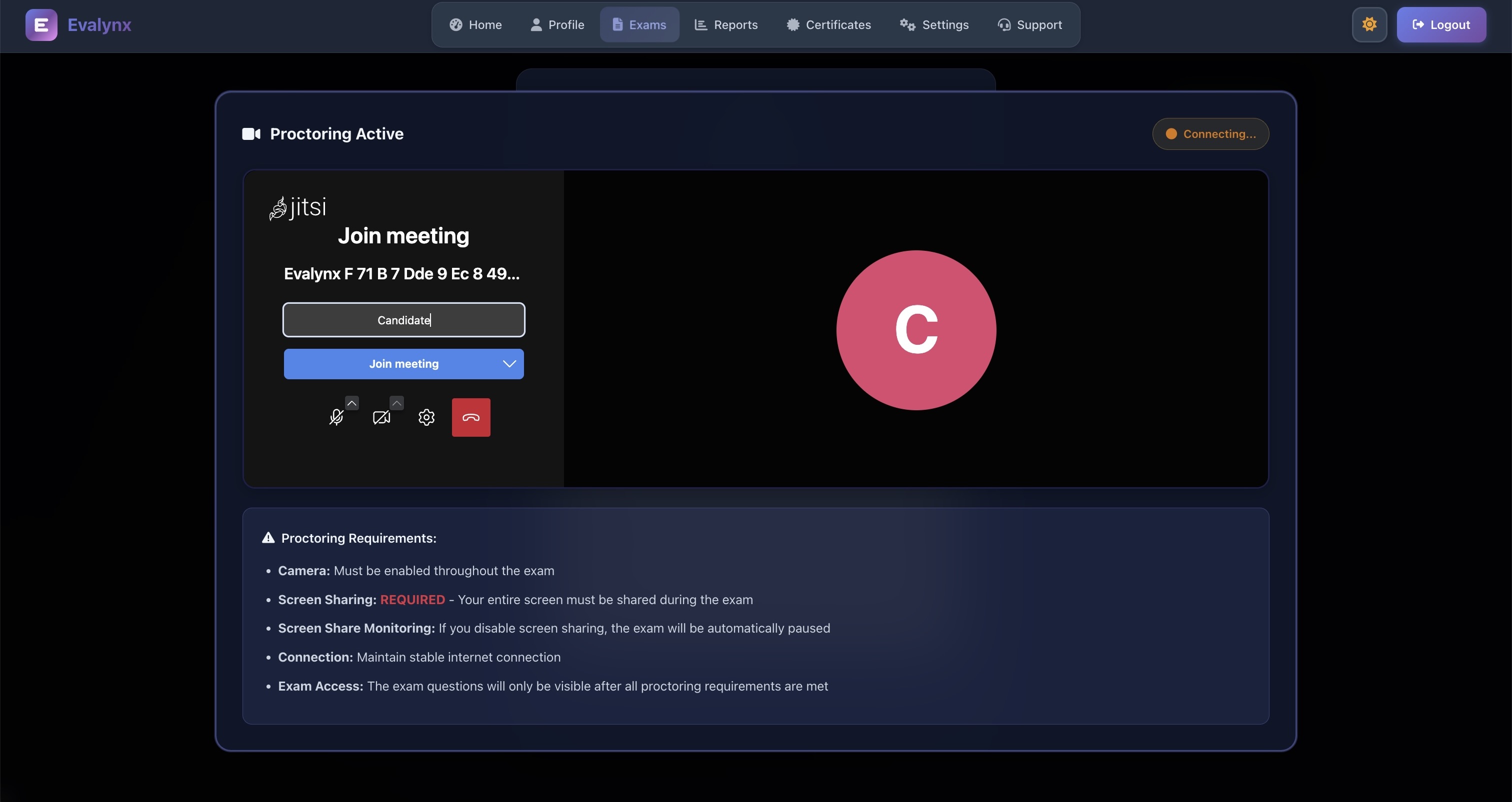Open the Certificates page
The width and height of the screenshot is (1512, 802).
click(829, 24)
